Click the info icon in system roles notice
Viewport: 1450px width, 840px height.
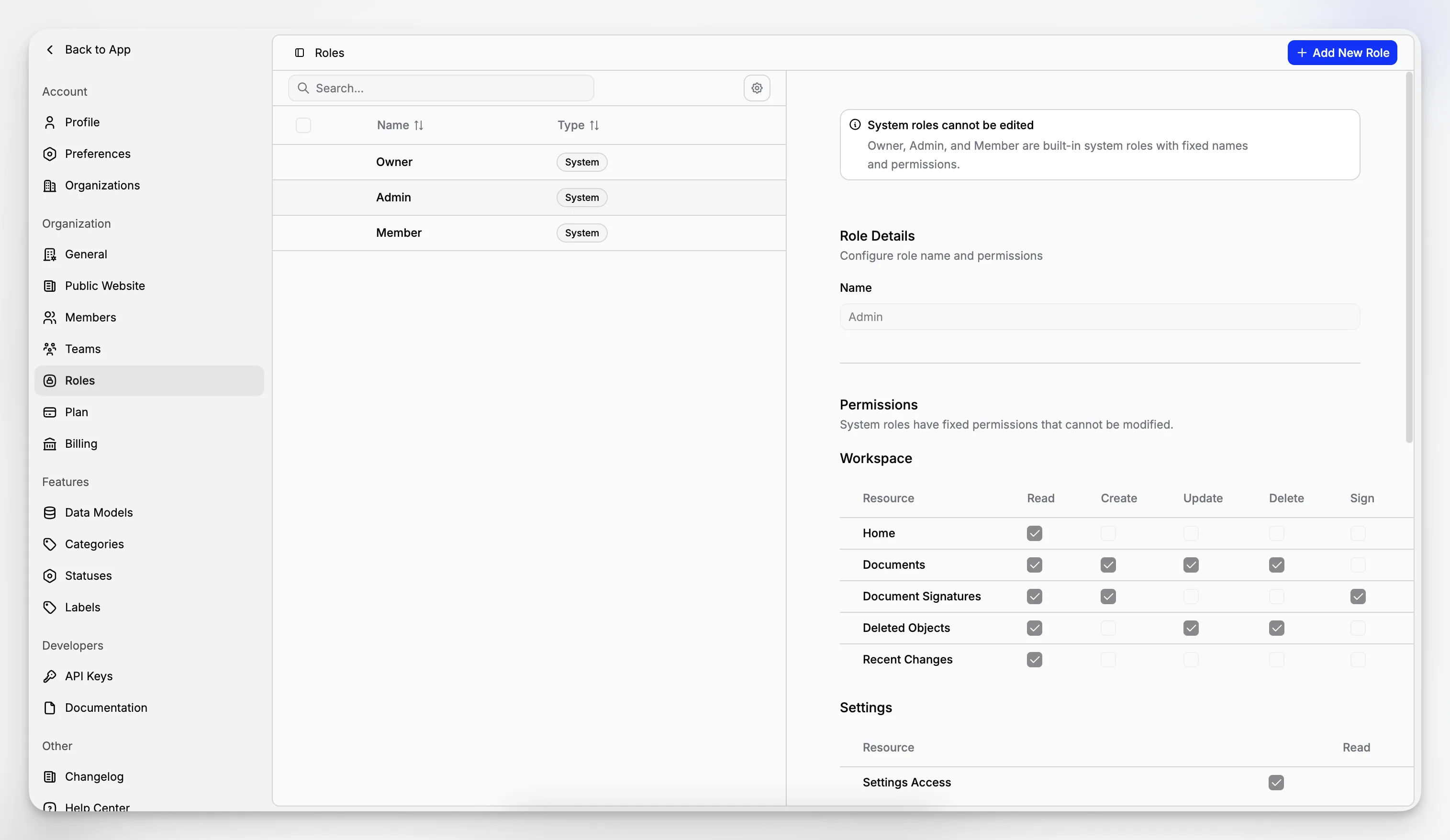point(855,125)
